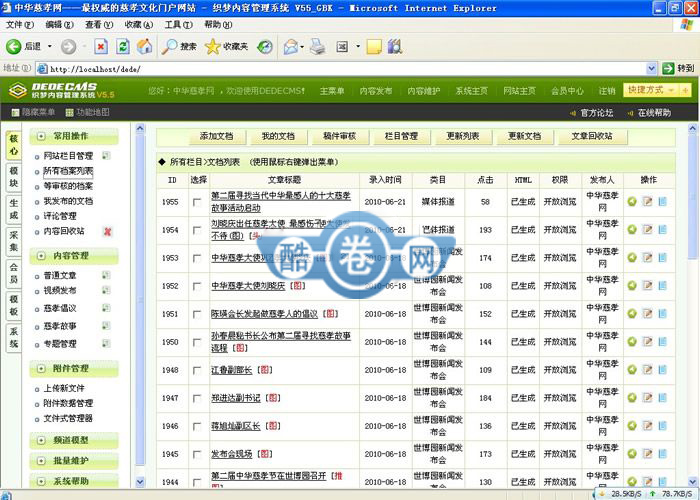Screen dimensions: 700x500
Task: Click add icon beside 普通文章
Action: coord(106,275)
